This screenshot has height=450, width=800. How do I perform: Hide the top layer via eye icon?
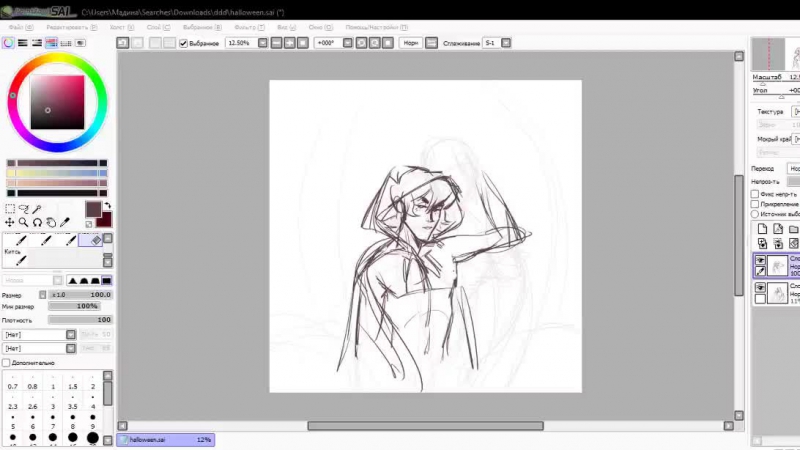click(760, 259)
